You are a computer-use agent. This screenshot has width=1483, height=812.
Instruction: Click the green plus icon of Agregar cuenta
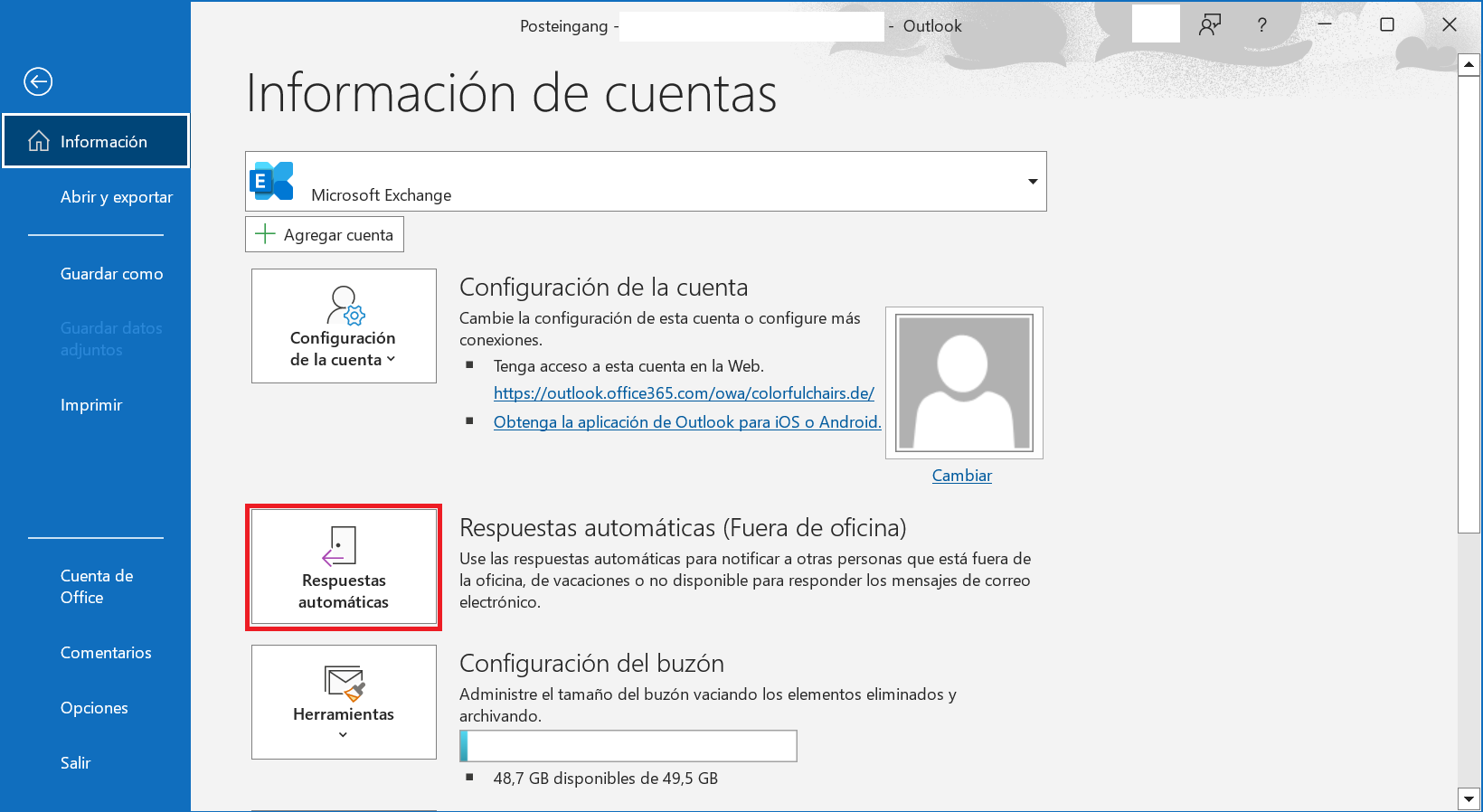[x=265, y=234]
